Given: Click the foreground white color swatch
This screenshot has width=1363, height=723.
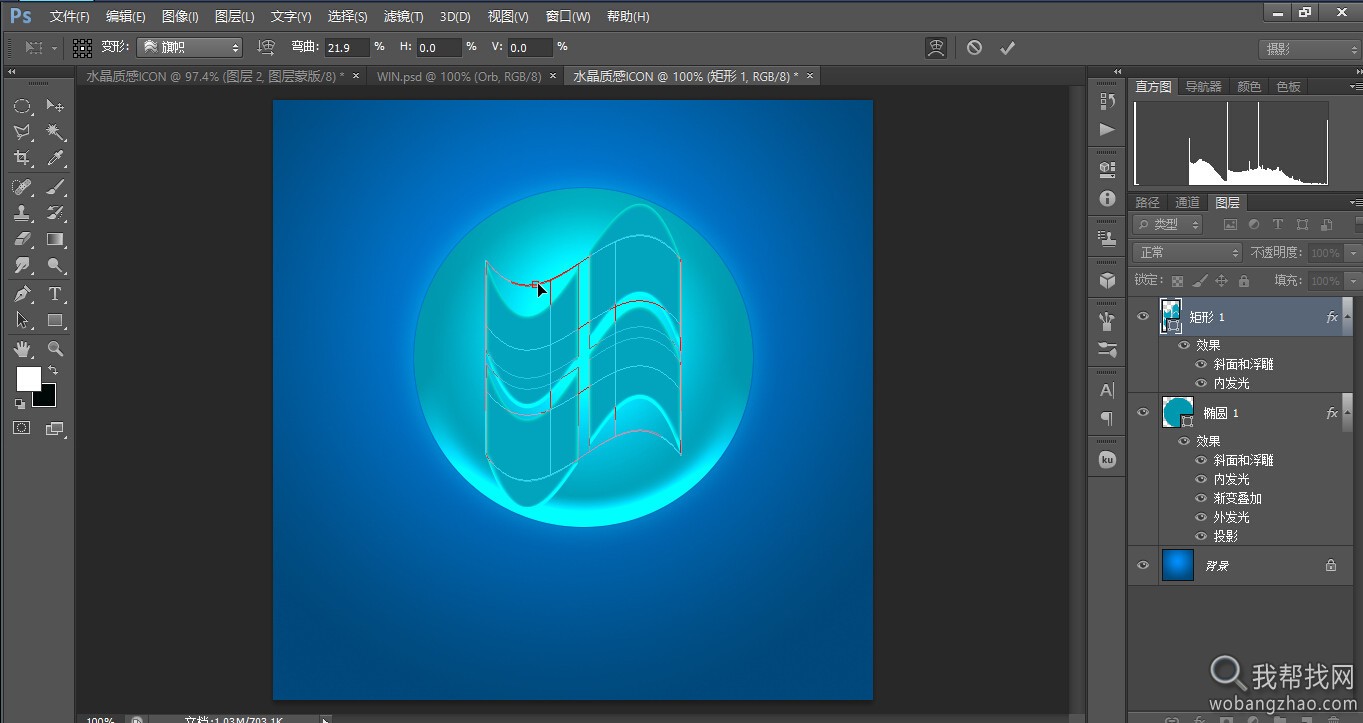Looking at the screenshot, I should pos(28,378).
